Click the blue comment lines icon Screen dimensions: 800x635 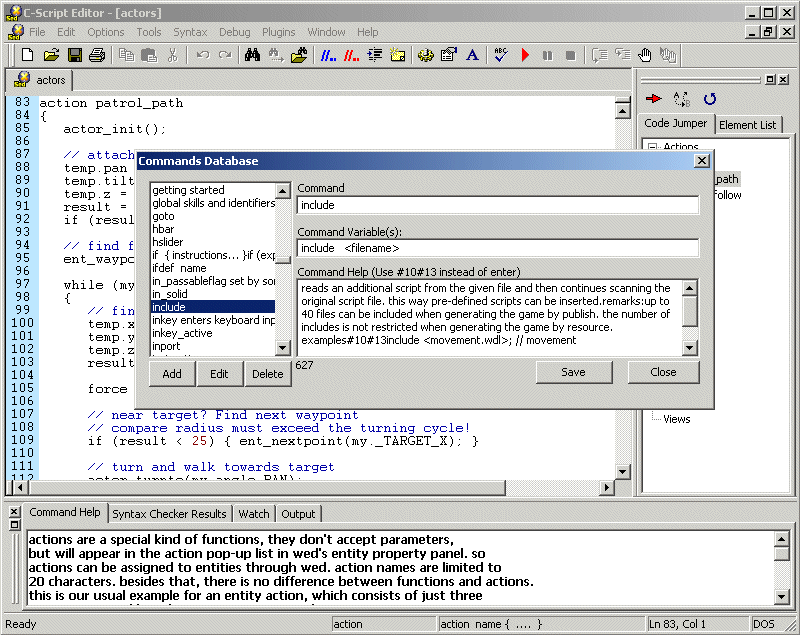(x=327, y=55)
